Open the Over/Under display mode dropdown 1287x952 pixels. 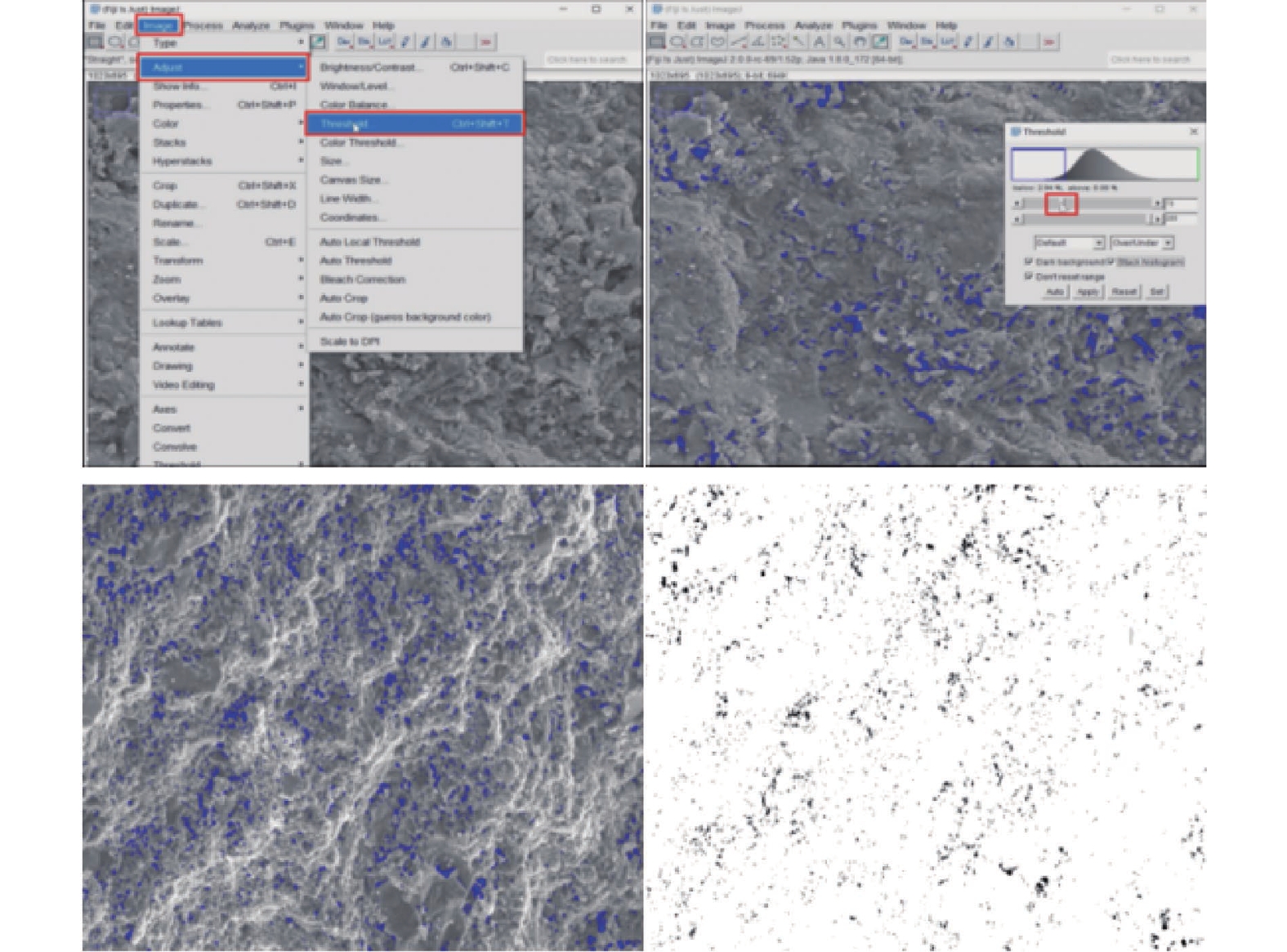click(1142, 243)
